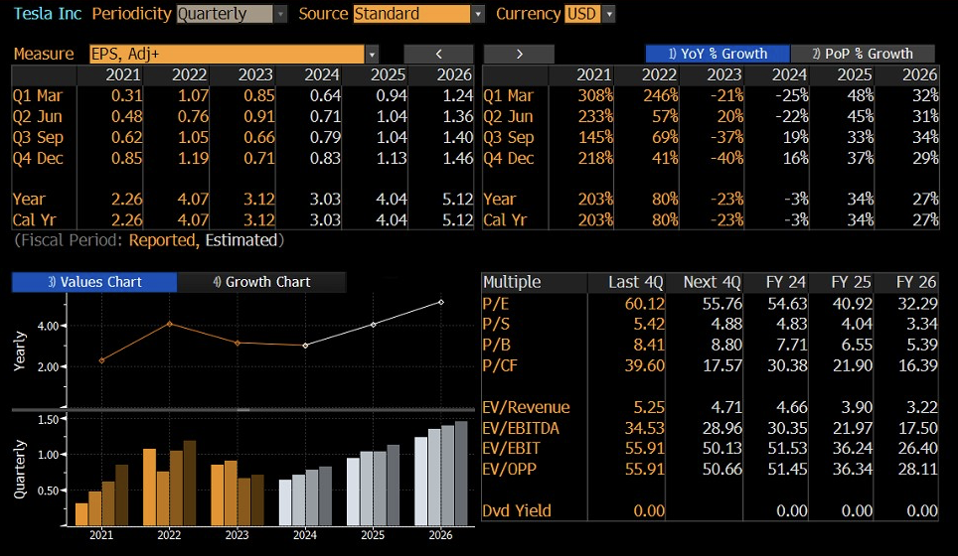Select EV/EBITDA Last 4Q value 34.53
The height and width of the screenshot is (556, 958).
coord(645,428)
